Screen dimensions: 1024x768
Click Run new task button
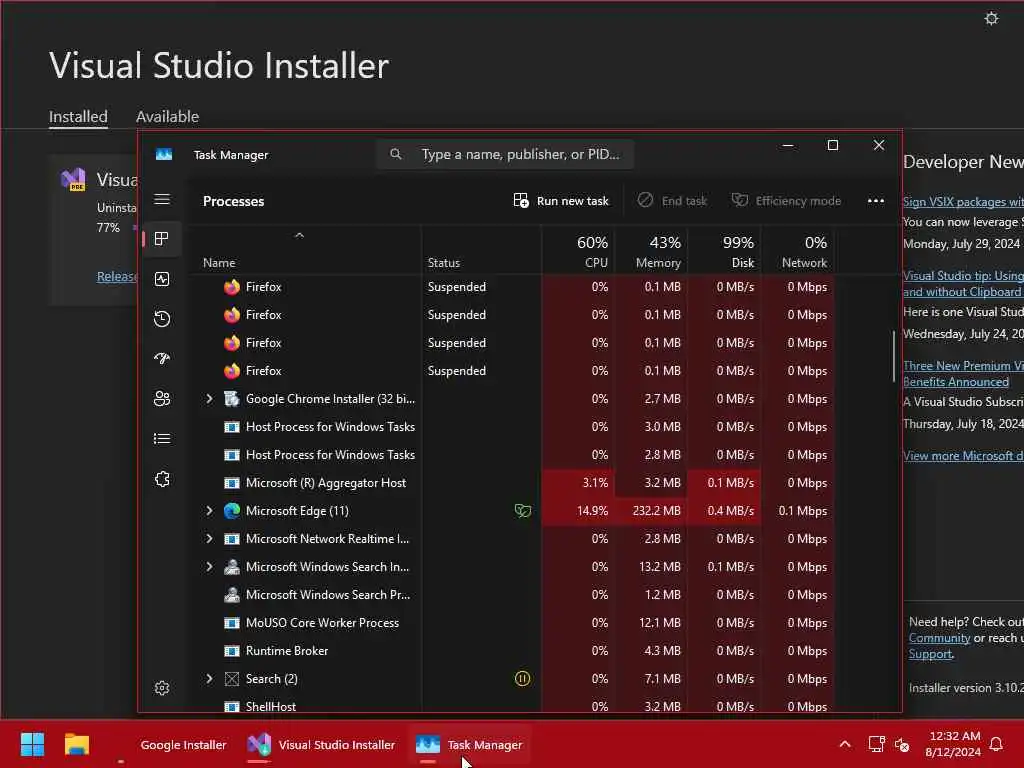click(x=561, y=201)
